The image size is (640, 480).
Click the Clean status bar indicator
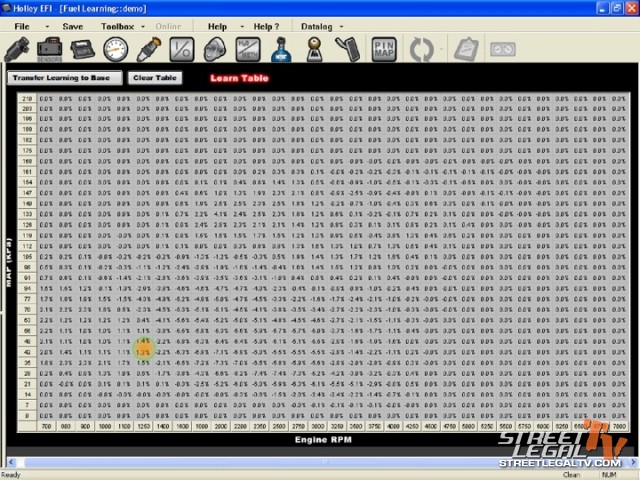571,475
